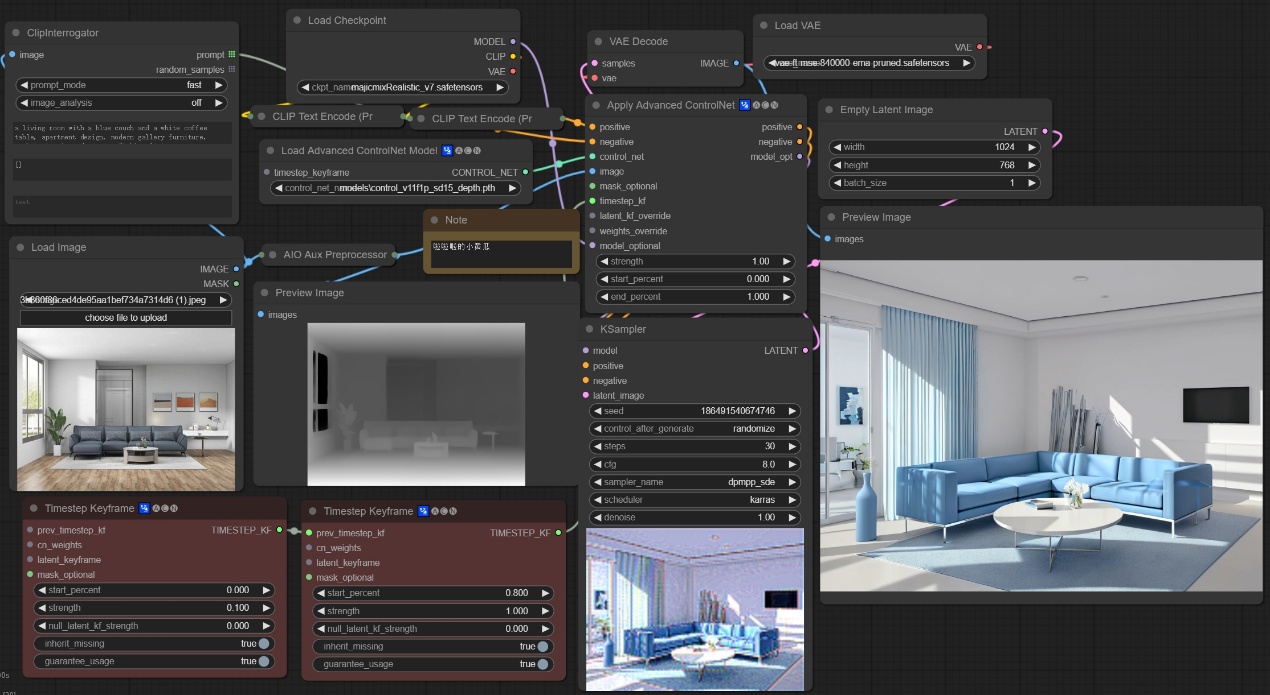Viewport: 1270px width, 695px height.
Task: Expand the collapsed AIO Aux Preprocessor node dot
Action: (x=272, y=255)
